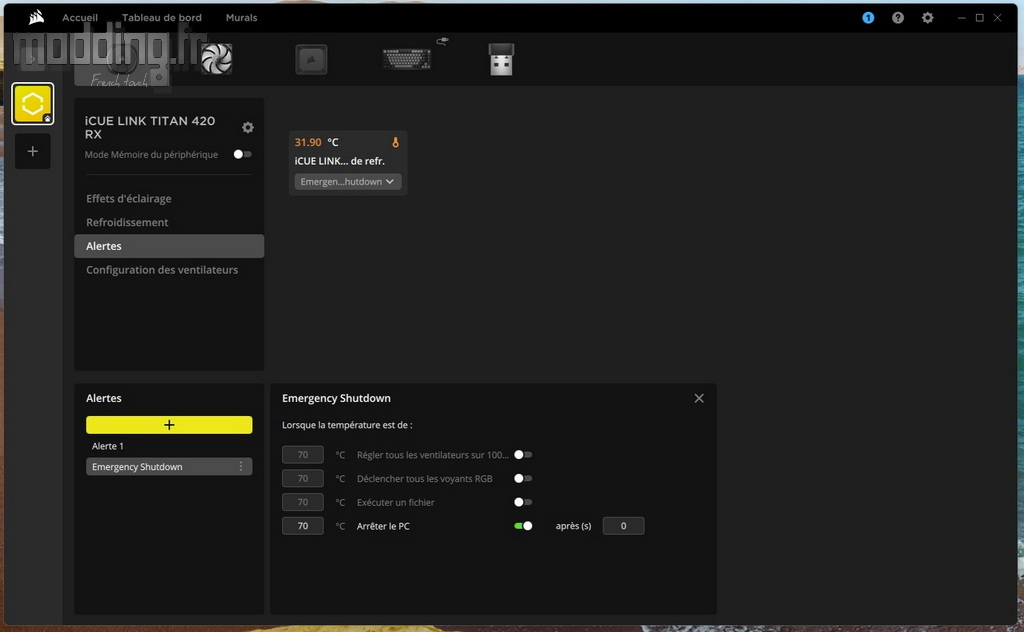
Task: Select the Alertes menu item
Action: coord(169,246)
